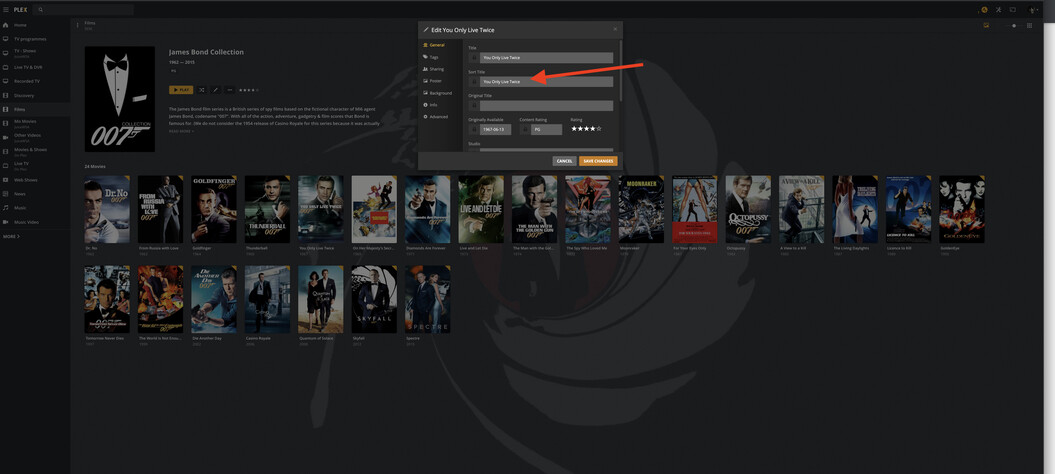This screenshot has height=474, width=1055.
Task: Open the cast to device icon
Action: coord(1013,9)
